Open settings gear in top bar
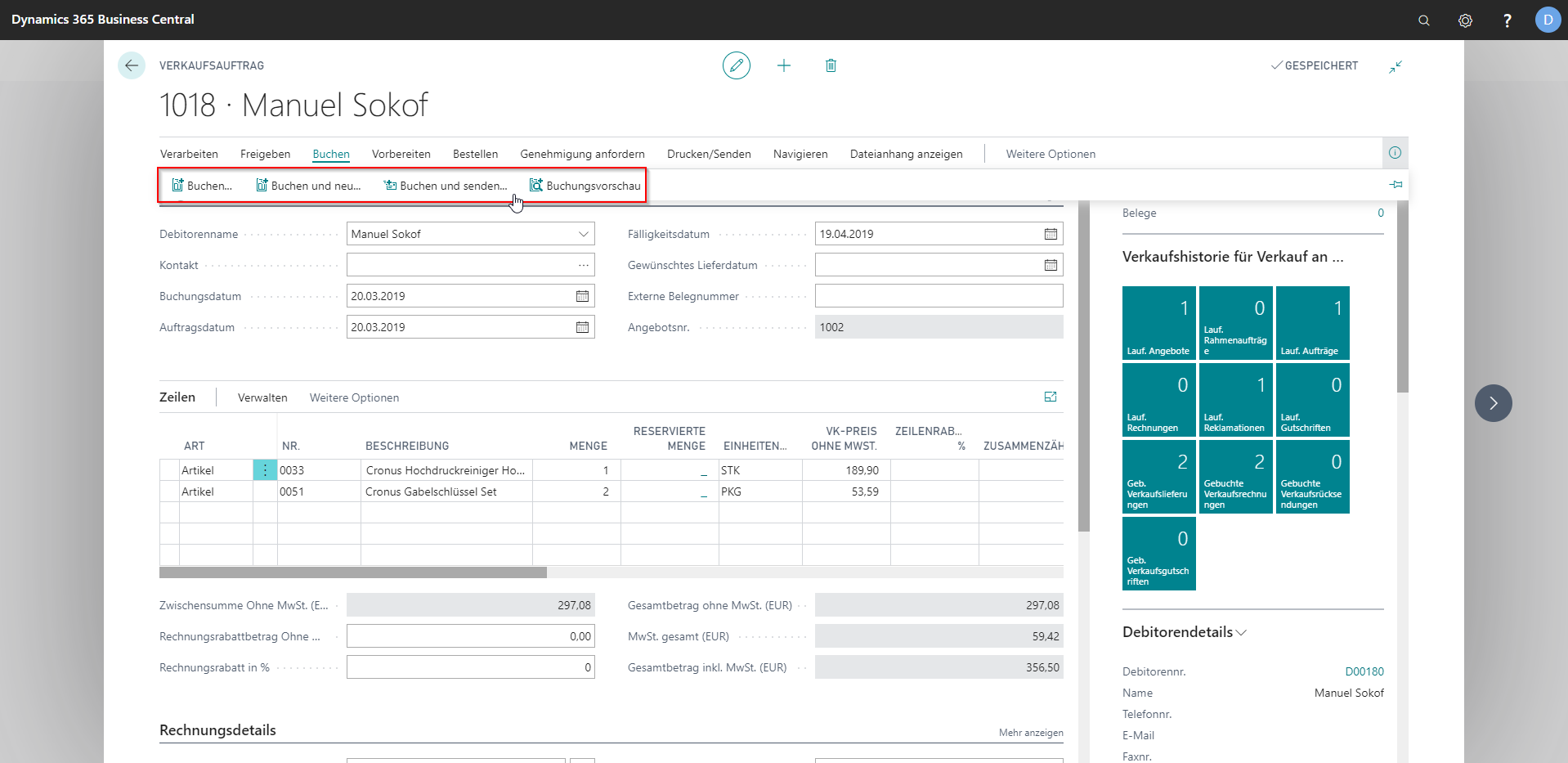Screen dimensions: 1568x763 tap(1466, 20)
